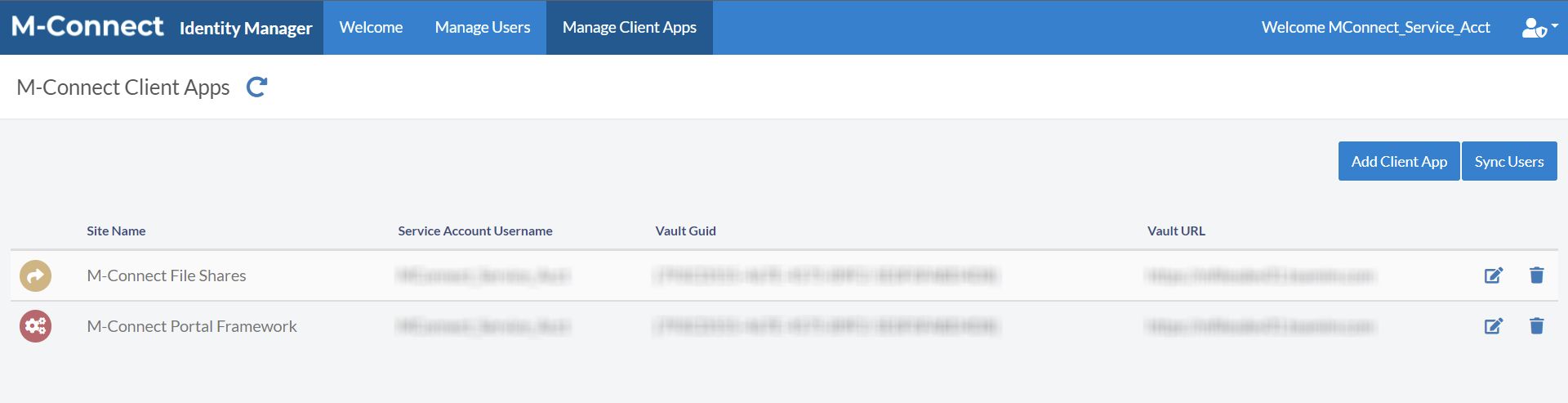Click the M-Connect File Shares arrow icon
1568x403 pixels.
point(35,275)
